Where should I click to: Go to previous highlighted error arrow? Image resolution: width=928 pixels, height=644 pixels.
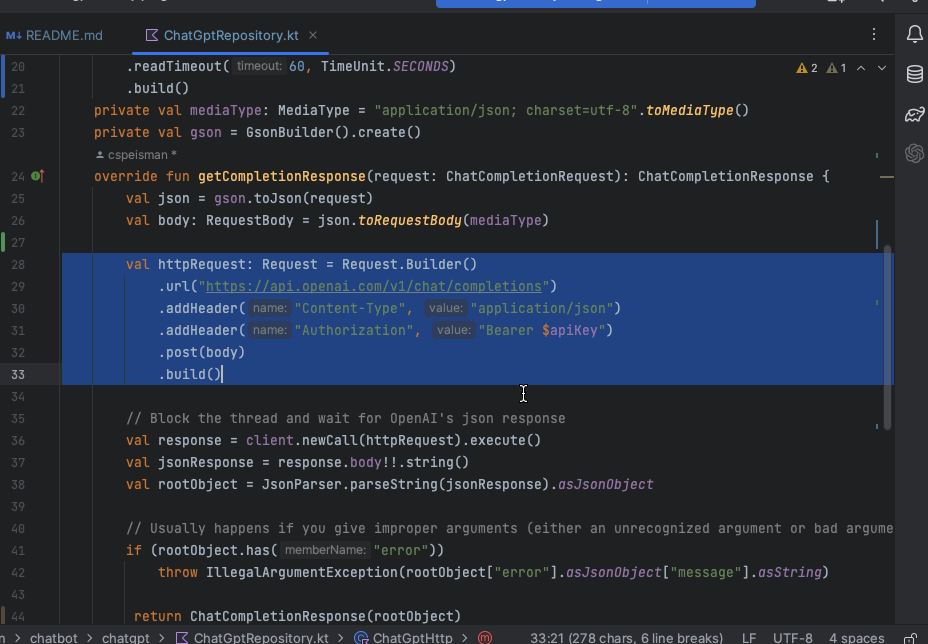pyautogui.click(x=861, y=68)
